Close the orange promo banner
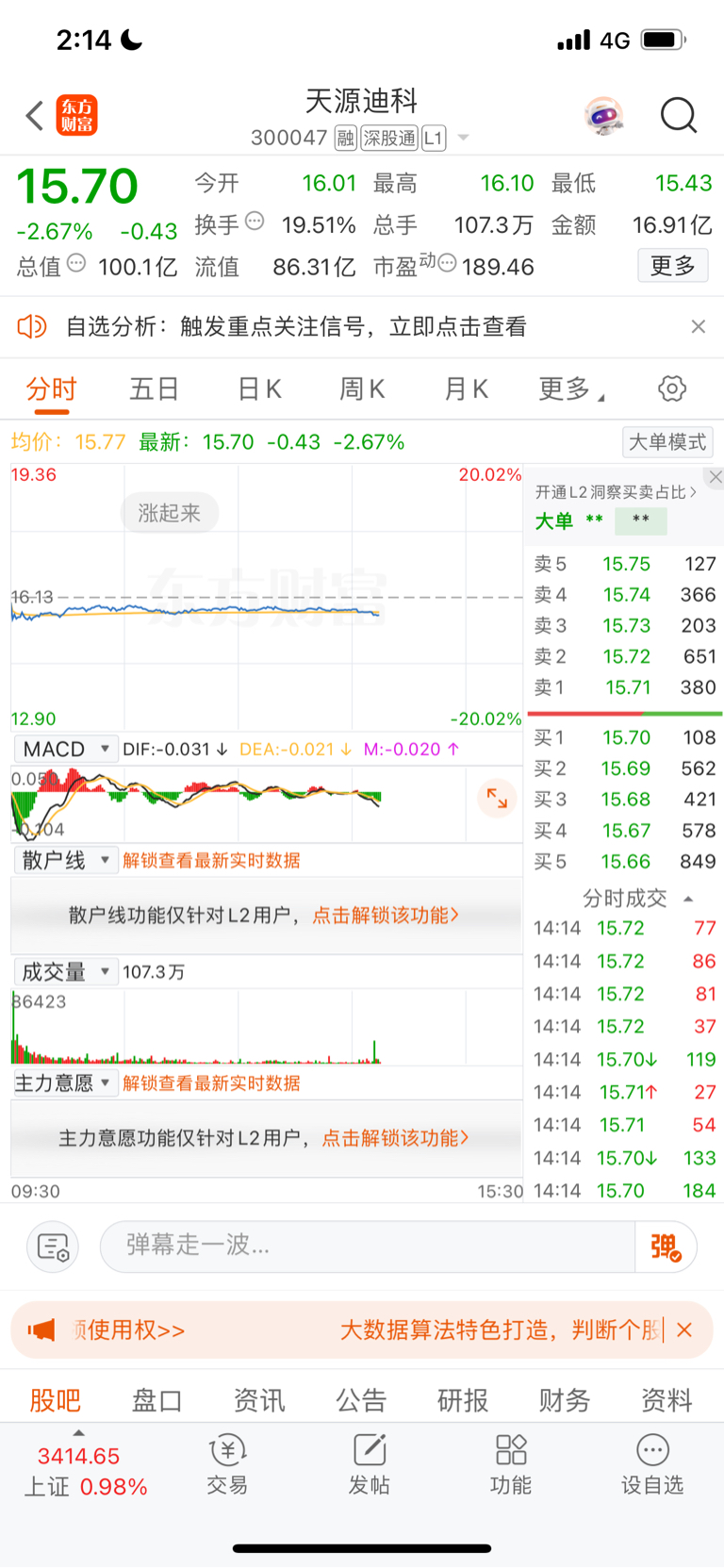This screenshot has height=1568, width=724. tap(685, 1330)
